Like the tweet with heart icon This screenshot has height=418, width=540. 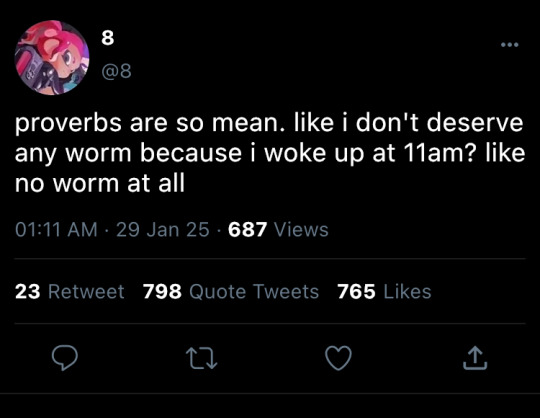(x=339, y=358)
